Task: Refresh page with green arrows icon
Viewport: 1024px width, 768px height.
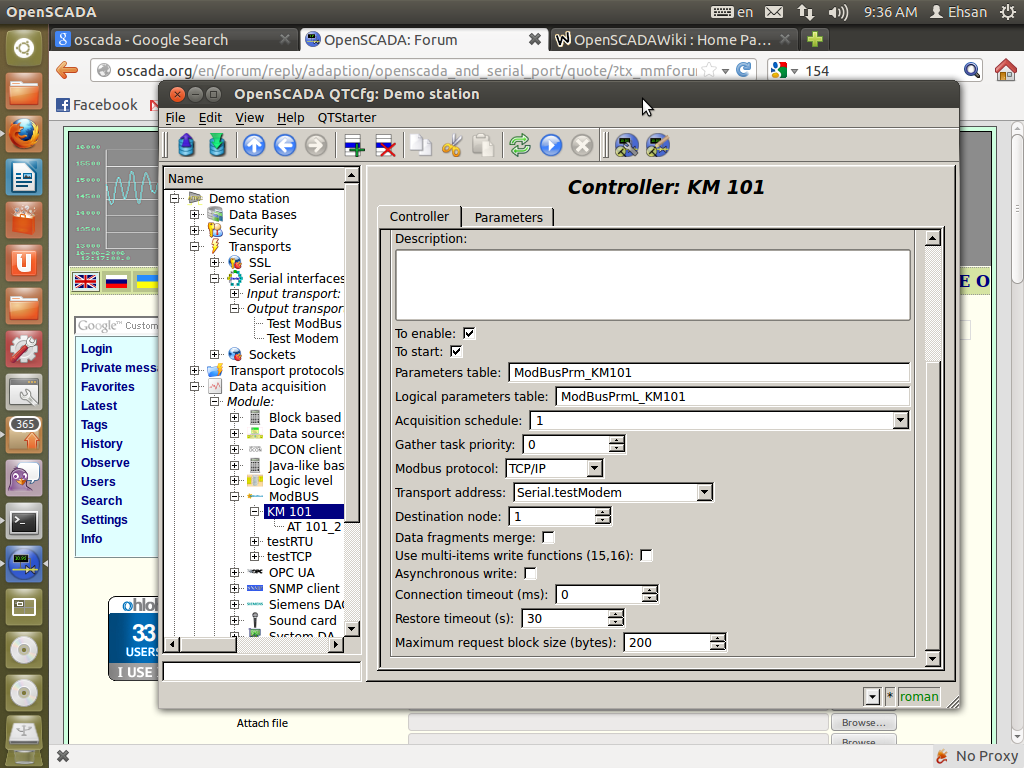Action: 519,146
